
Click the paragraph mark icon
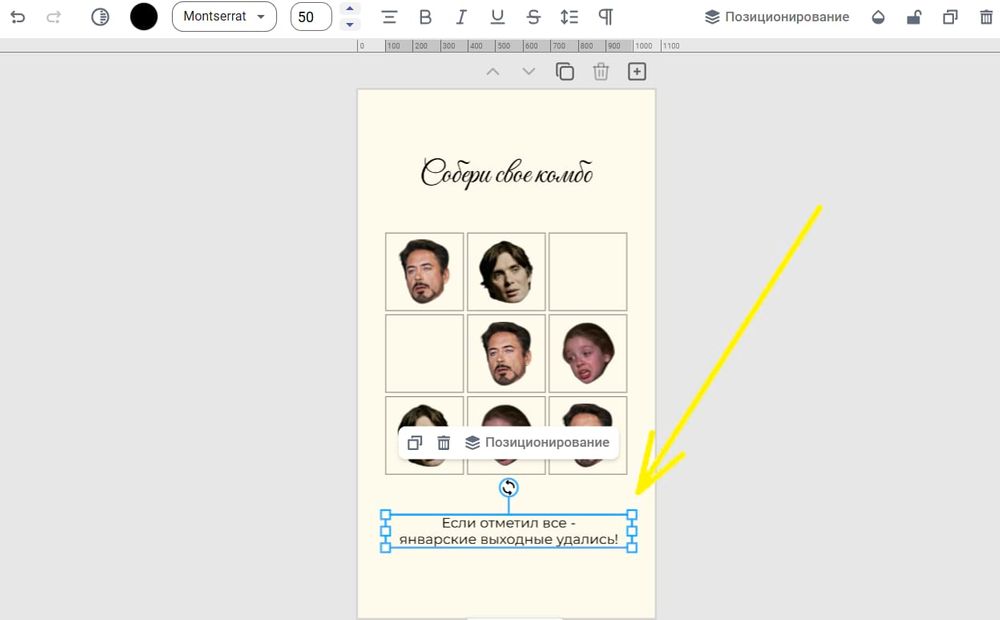coord(605,17)
